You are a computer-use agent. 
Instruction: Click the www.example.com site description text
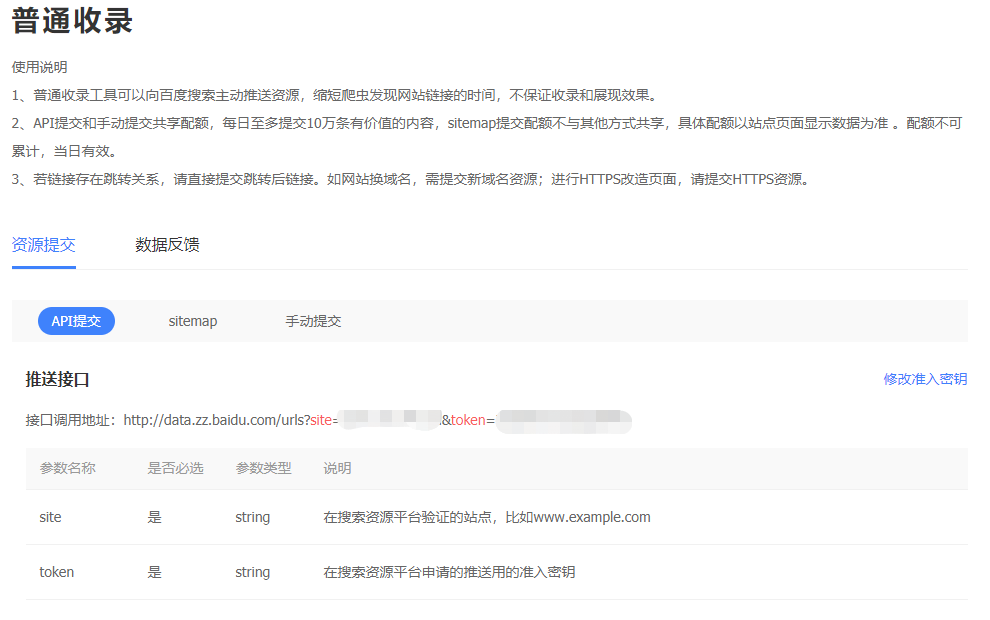[x=486, y=517]
